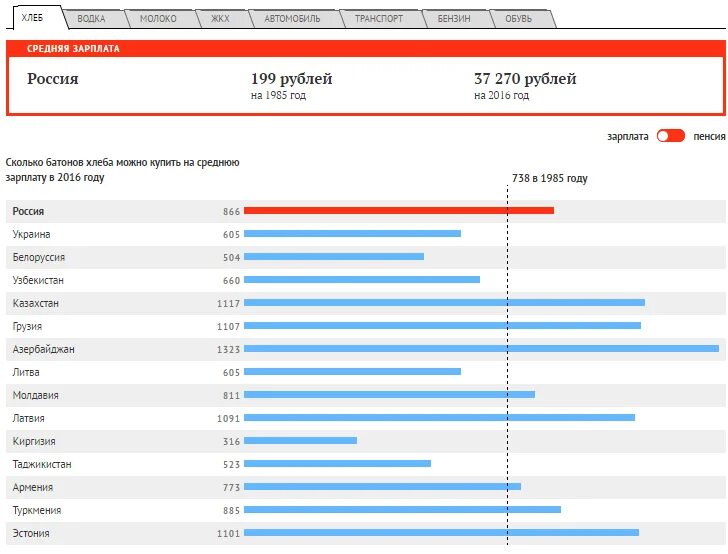The image size is (728, 554).
Task: Switch to the ТРАНСПОРТ tab
Action: coord(379,19)
